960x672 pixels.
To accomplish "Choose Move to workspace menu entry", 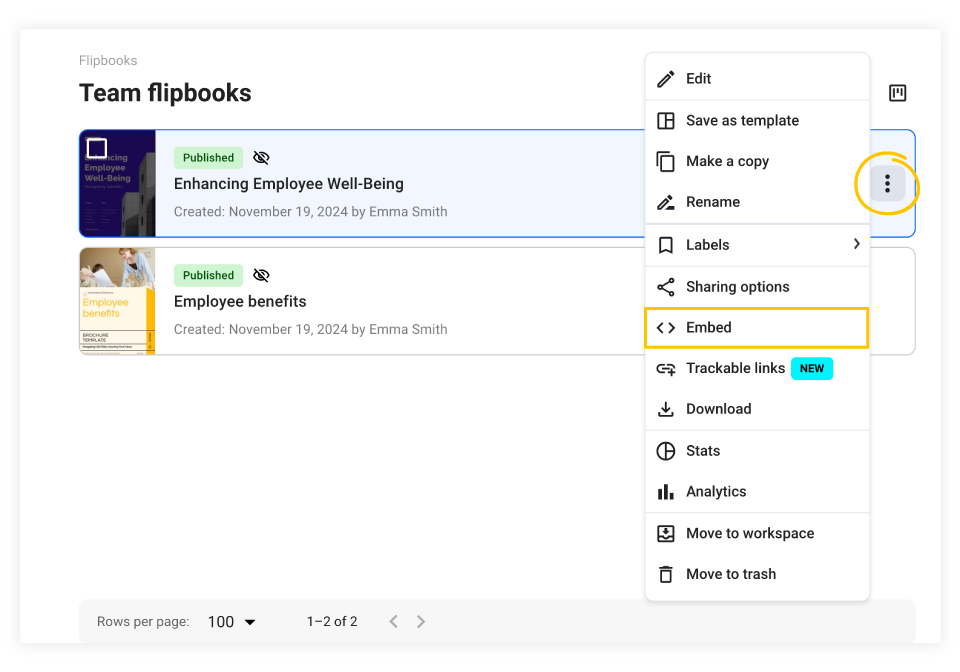I will 750,533.
